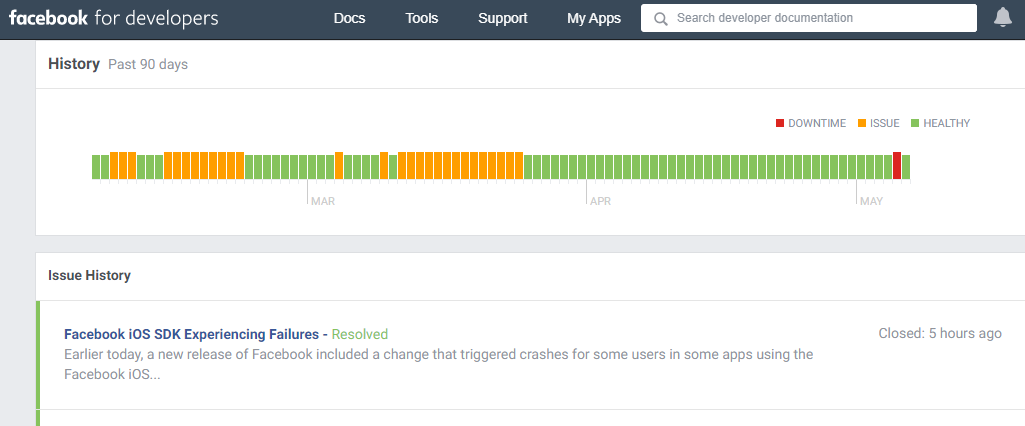Click the DOWNTIME legend red swatch

point(780,123)
